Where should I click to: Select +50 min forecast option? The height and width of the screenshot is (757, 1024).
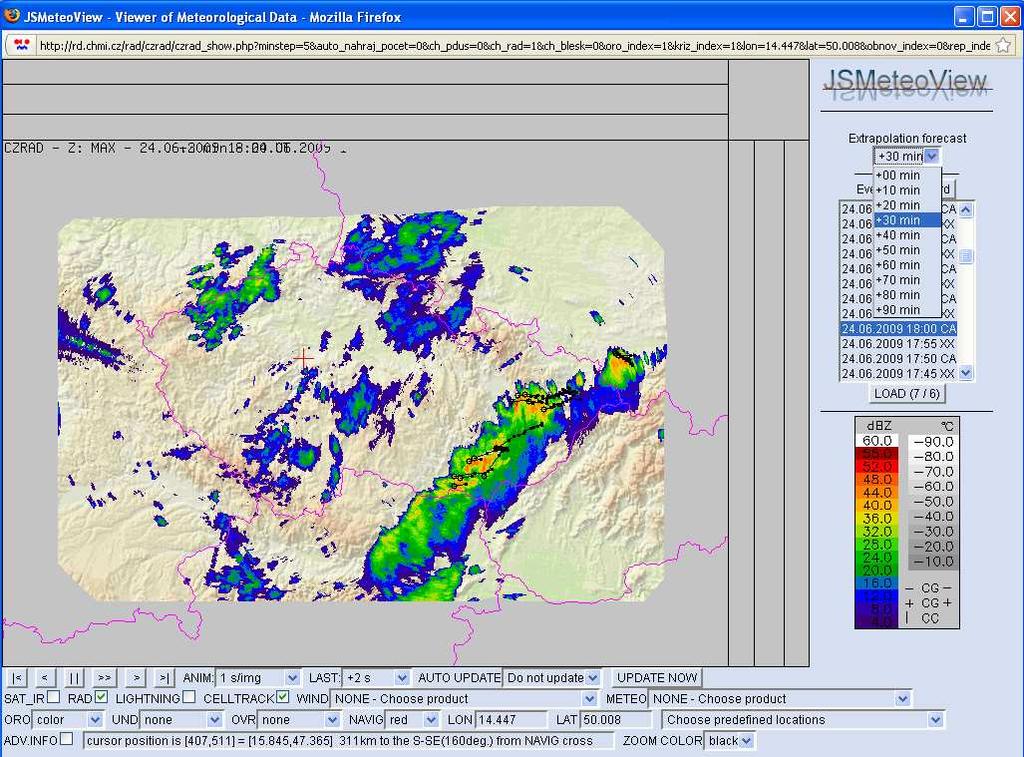coord(907,250)
